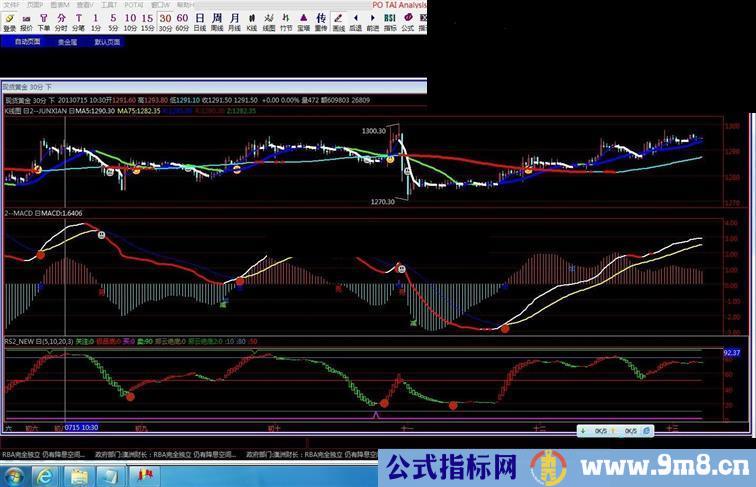Viewport: 756px width, 487px height.
Task: Toggle the 日线 daily chart period
Action: coord(199,21)
